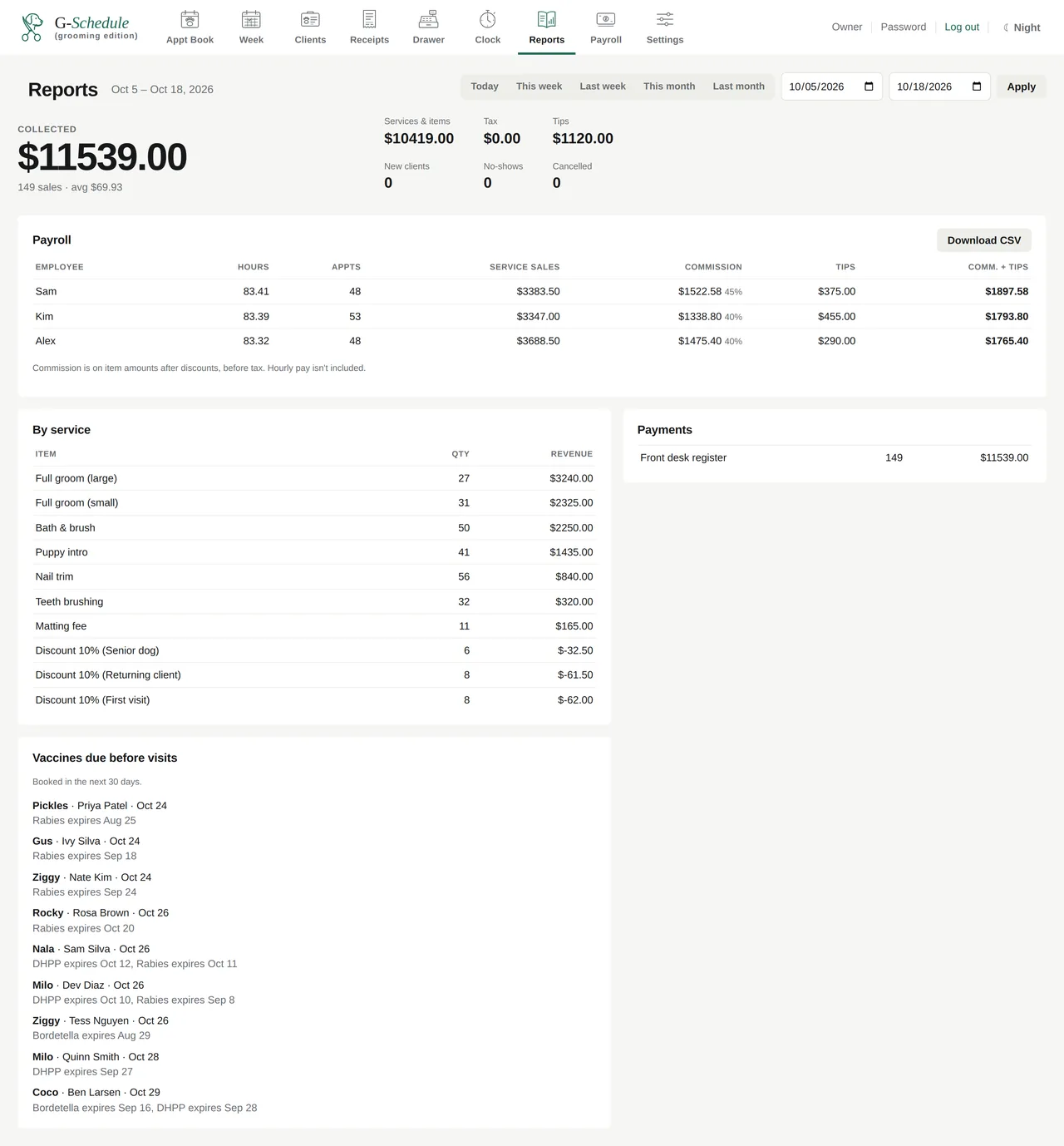This screenshot has height=1146, width=1064.
Task: Click Nail trim revenue $840.00
Action: point(574,577)
